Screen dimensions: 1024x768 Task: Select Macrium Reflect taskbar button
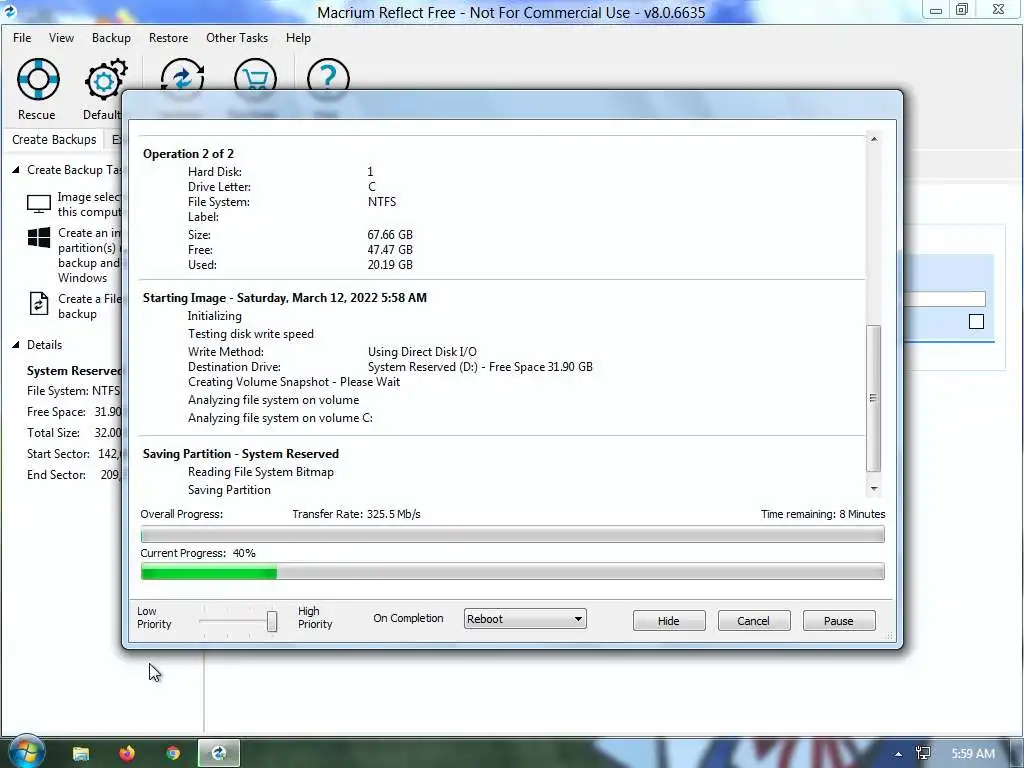[x=219, y=753]
